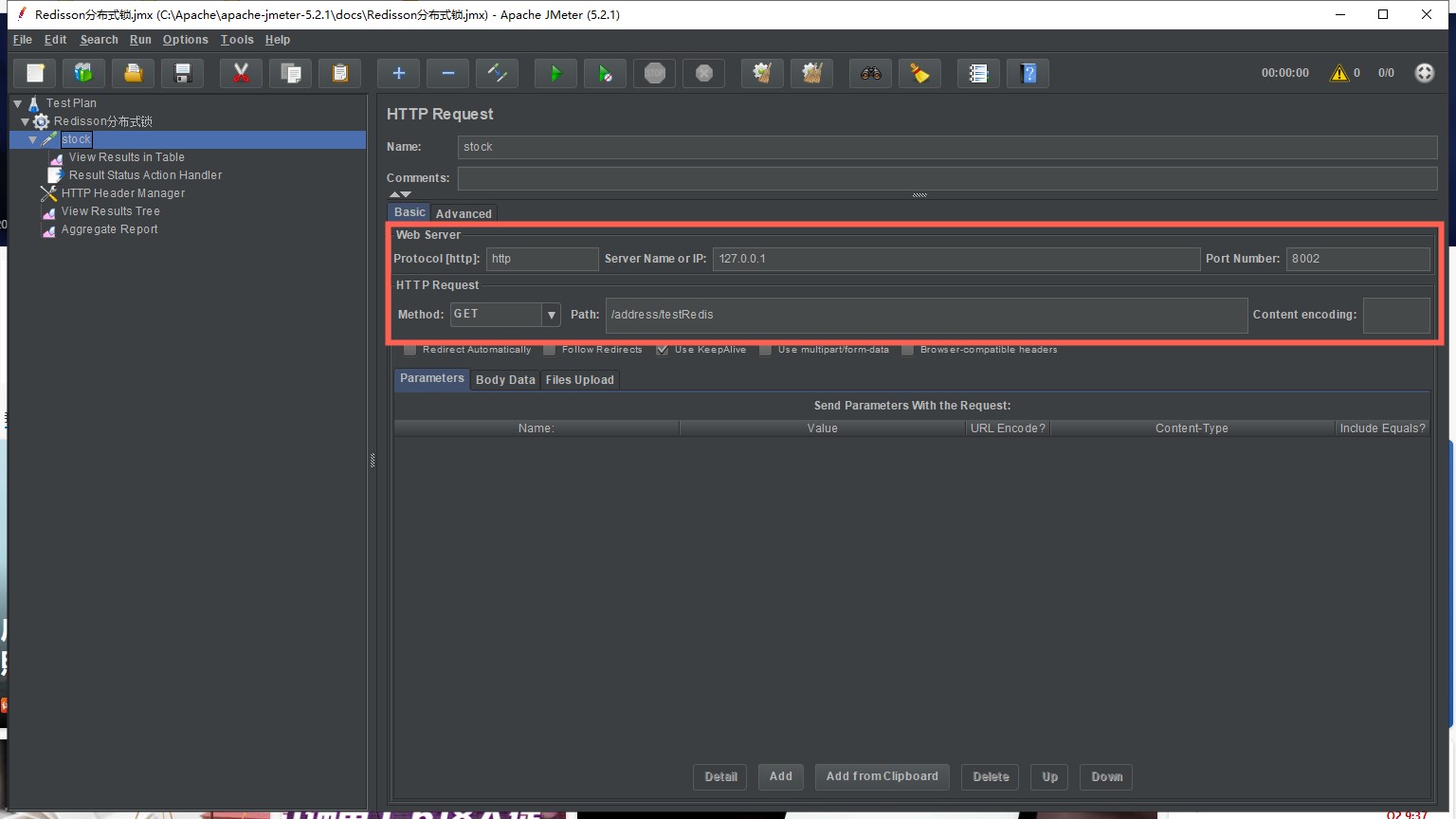Save the test plan with disk icon
The height and width of the screenshot is (819, 1456).
[183, 73]
